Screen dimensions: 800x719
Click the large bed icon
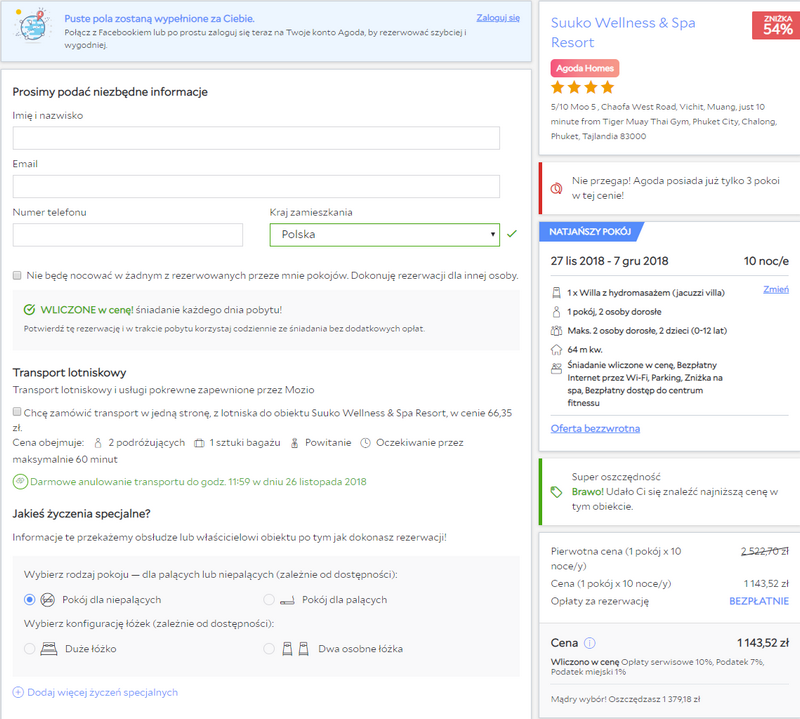[x=48, y=649]
